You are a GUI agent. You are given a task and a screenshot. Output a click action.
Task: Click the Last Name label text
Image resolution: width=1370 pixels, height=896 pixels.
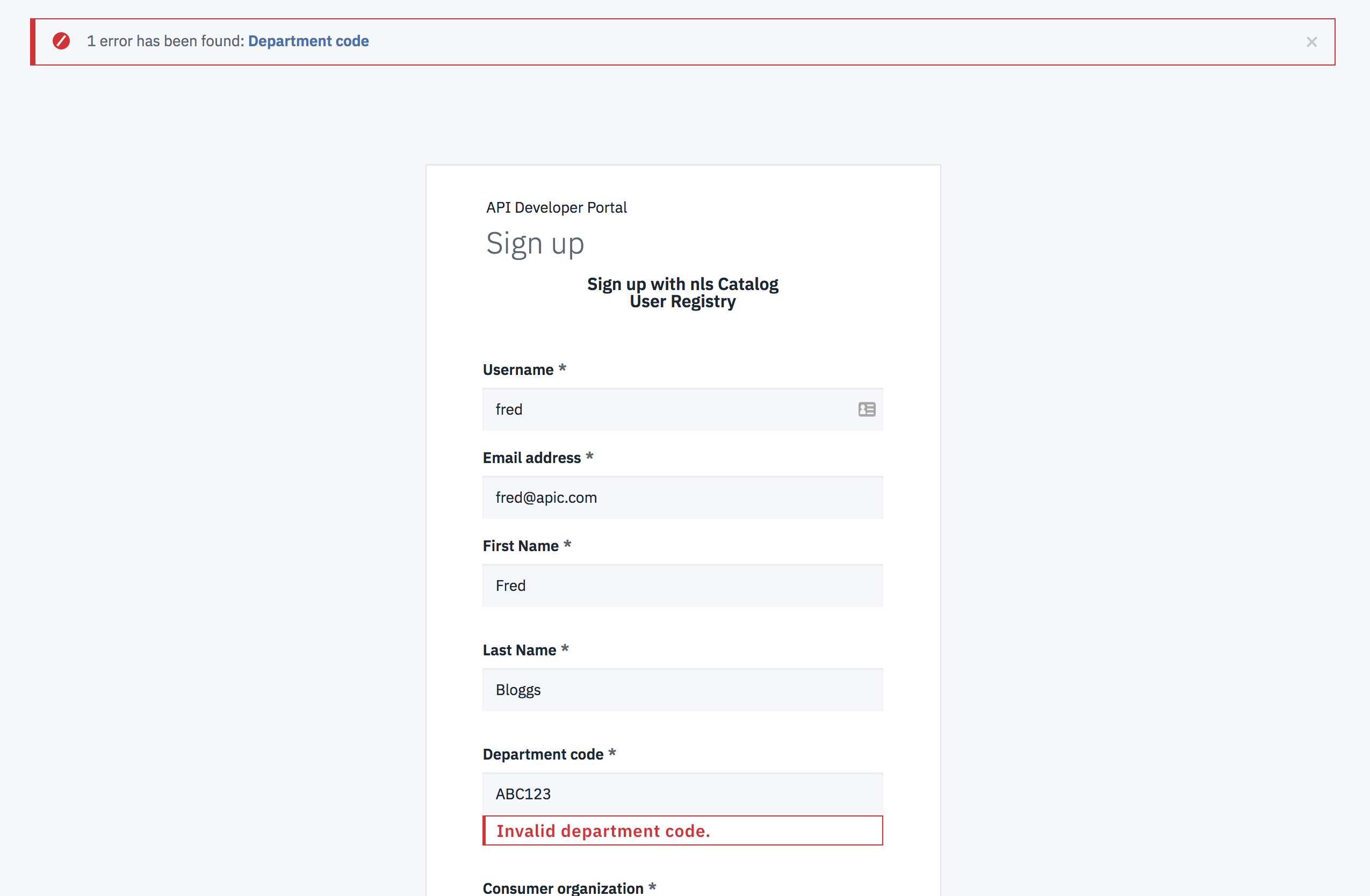click(x=519, y=649)
